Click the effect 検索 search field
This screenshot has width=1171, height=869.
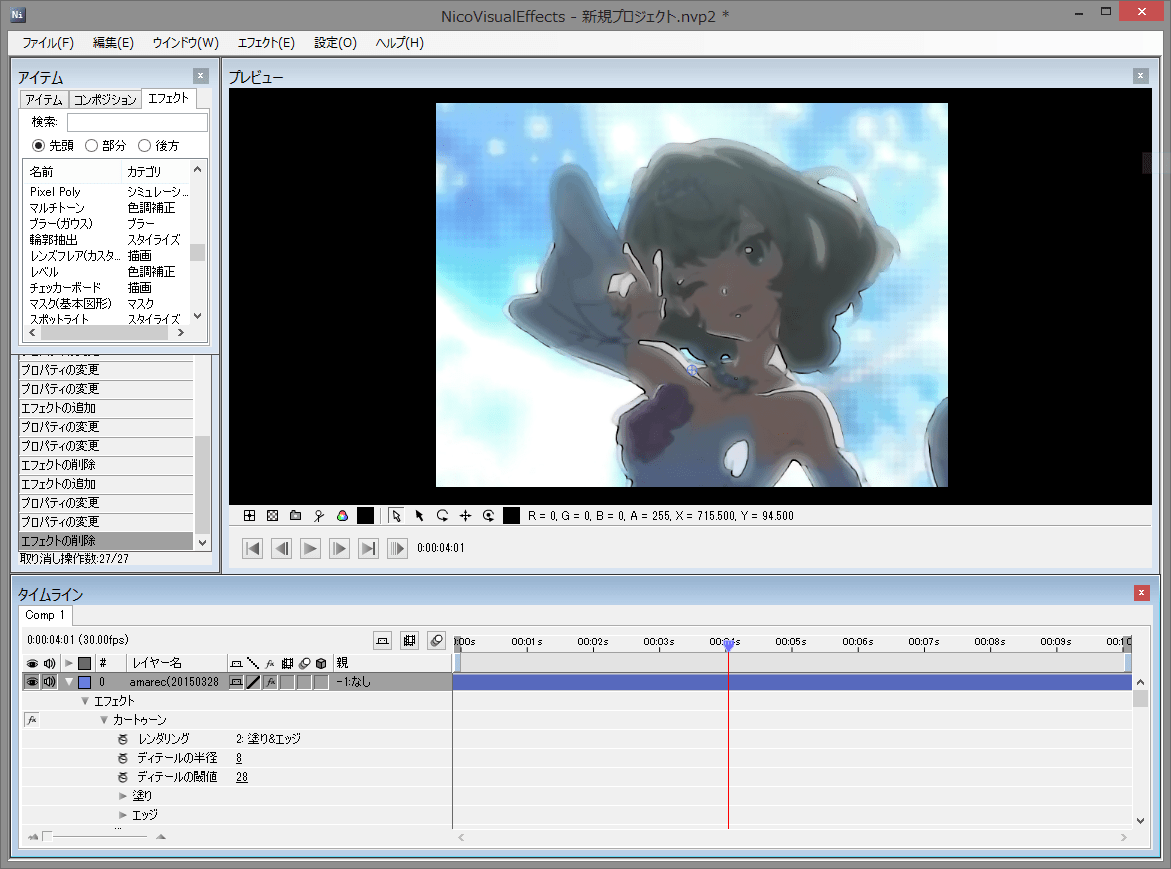click(137, 122)
